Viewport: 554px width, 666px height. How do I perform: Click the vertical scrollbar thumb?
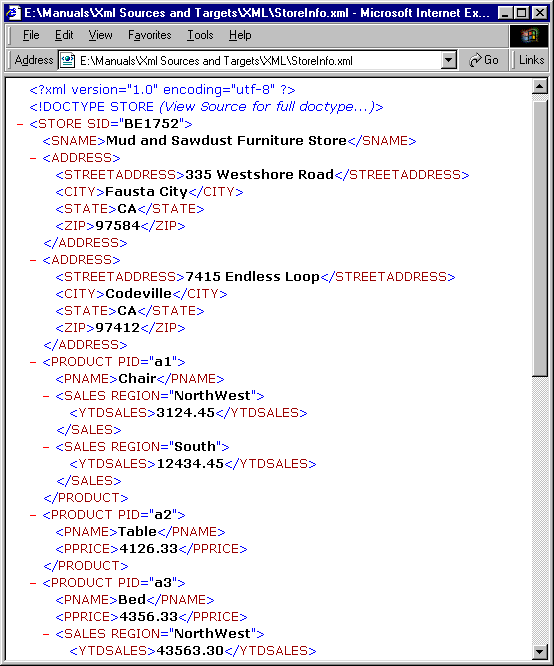click(539, 238)
